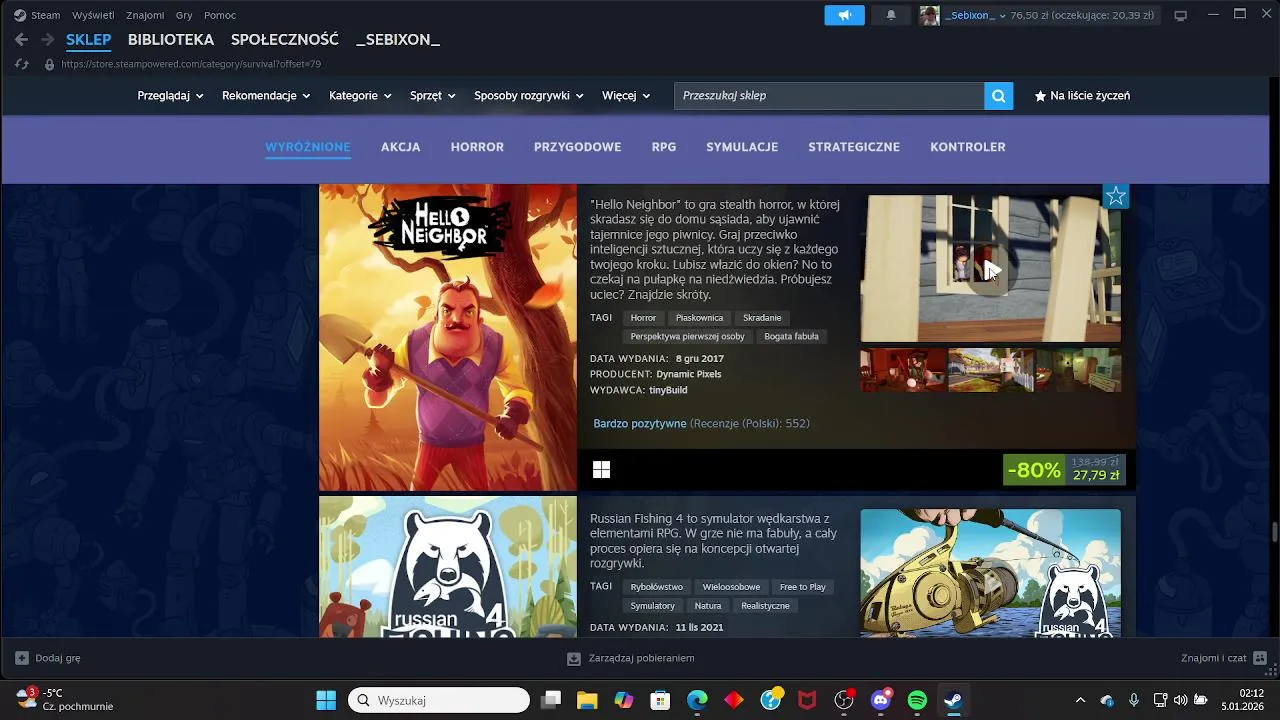Open the Pomoc menu
1280x720 pixels.
tap(220, 15)
